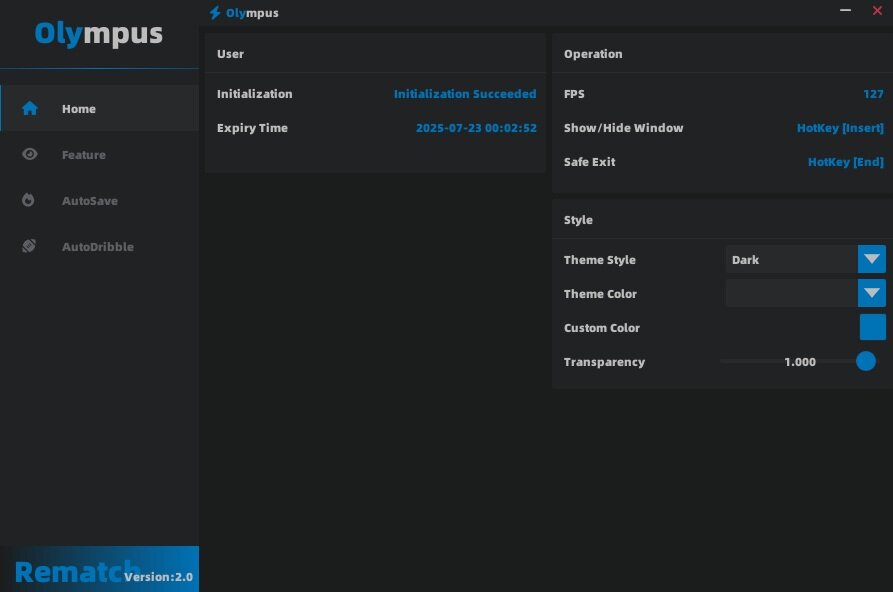Click the Style panel header
The width and height of the screenshot is (893, 592).
pyautogui.click(x=578, y=220)
